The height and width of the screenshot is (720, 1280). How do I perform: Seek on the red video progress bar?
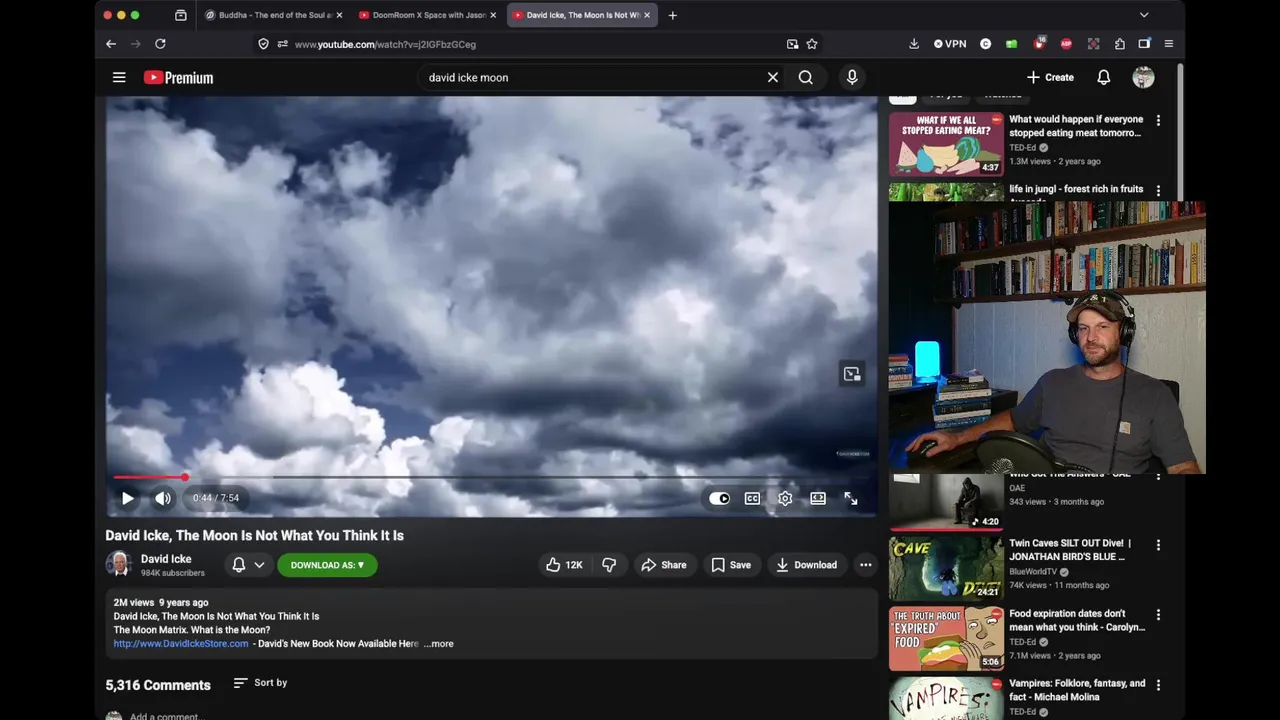point(491,477)
